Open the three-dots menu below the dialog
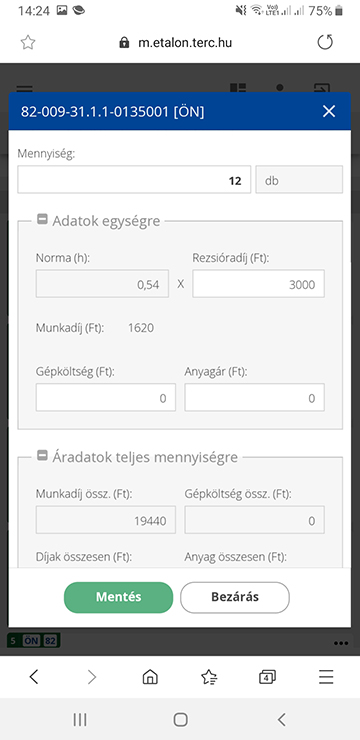The width and height of the screenshot is (360, 740). (x=341, y=643)
